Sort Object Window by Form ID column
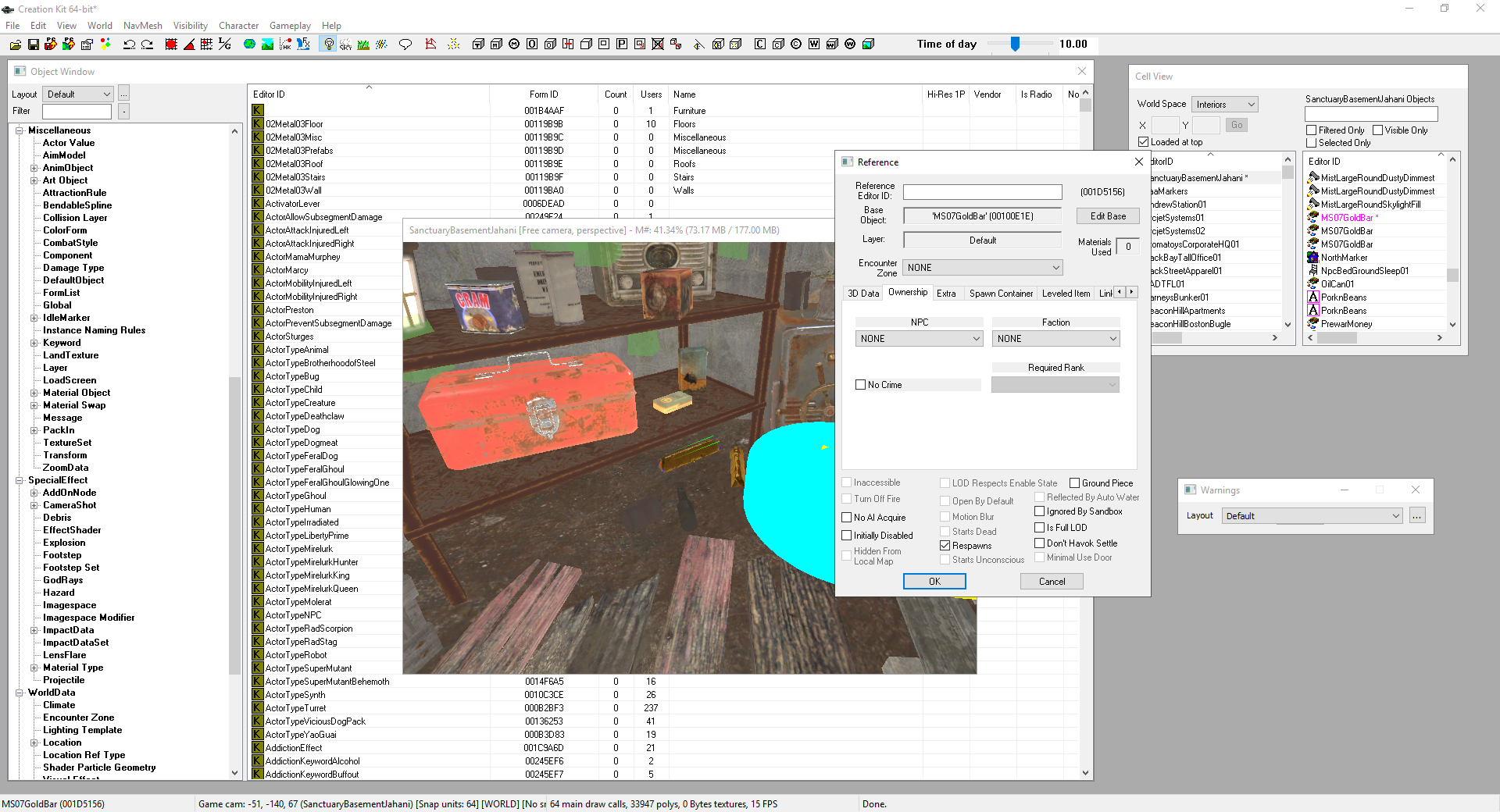Screen dimensions: 1500x812 [544, 94]
